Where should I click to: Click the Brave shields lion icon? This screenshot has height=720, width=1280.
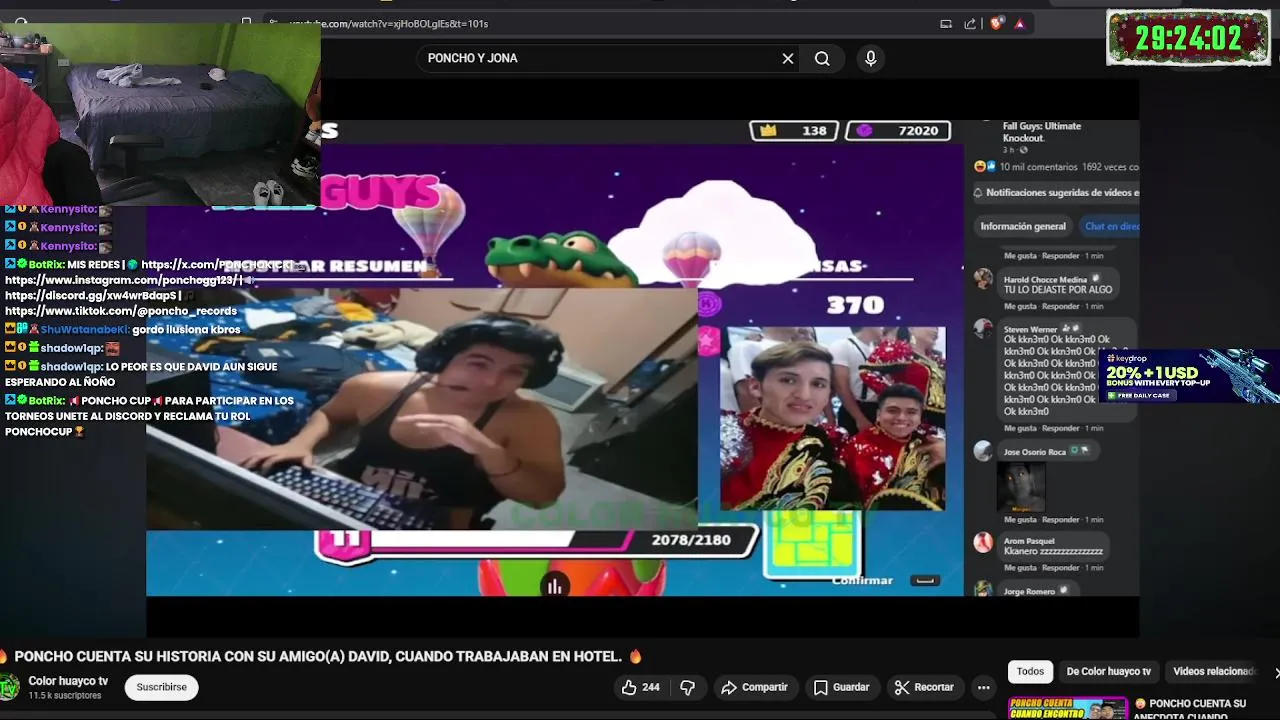coord(996,24)
